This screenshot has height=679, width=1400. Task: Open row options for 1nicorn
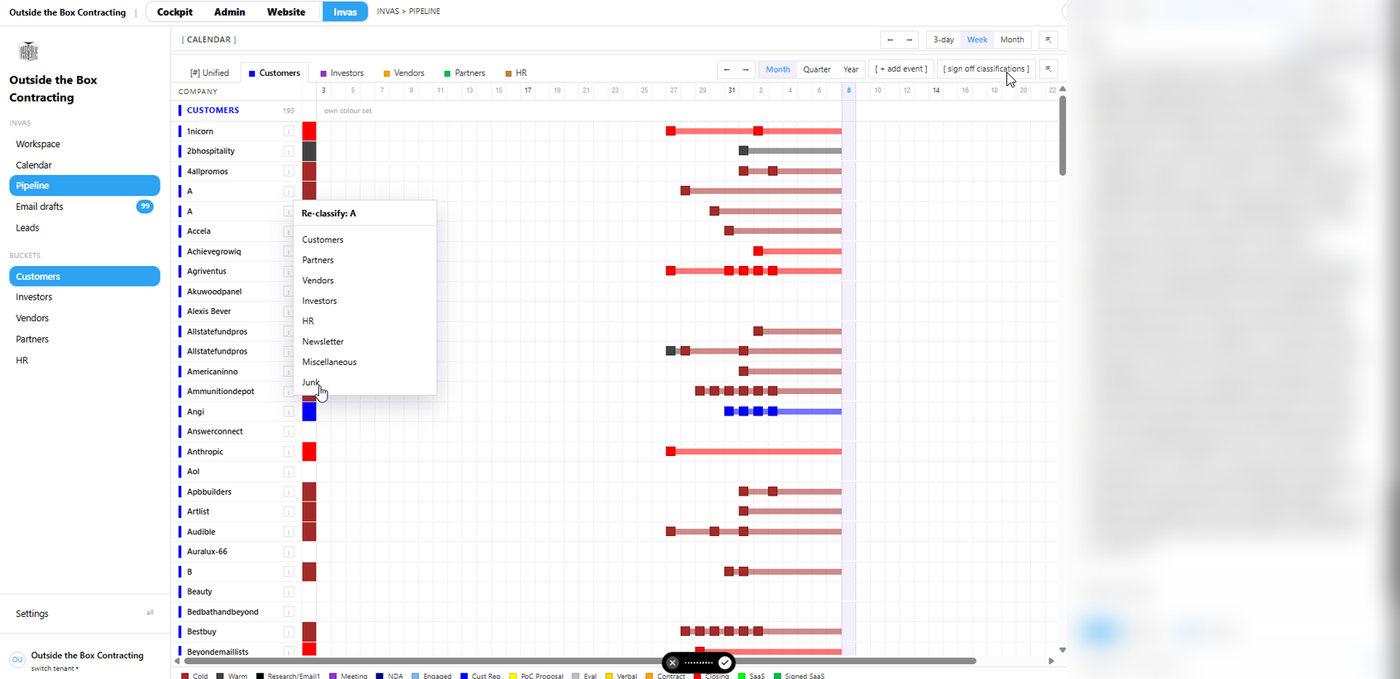coord(288,131)
